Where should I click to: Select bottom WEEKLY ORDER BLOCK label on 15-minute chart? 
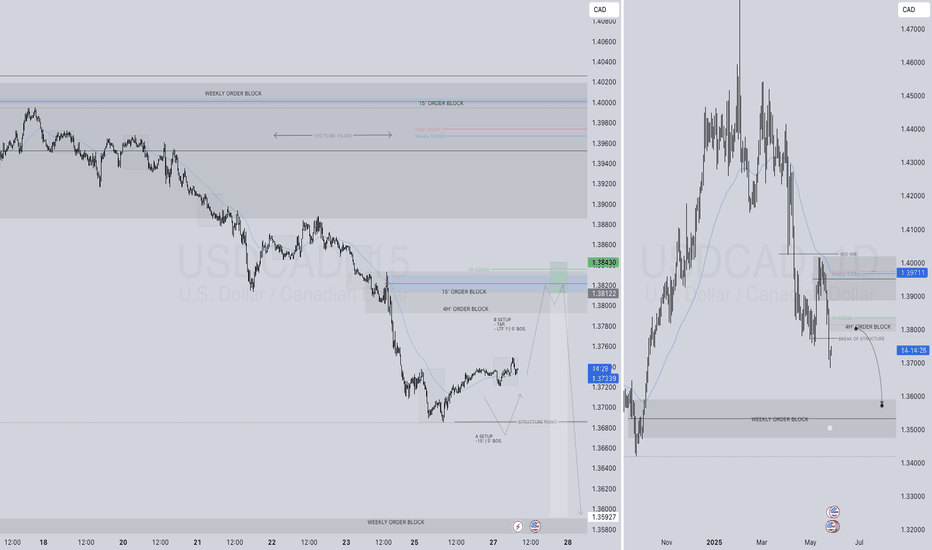tap(396, 522)
